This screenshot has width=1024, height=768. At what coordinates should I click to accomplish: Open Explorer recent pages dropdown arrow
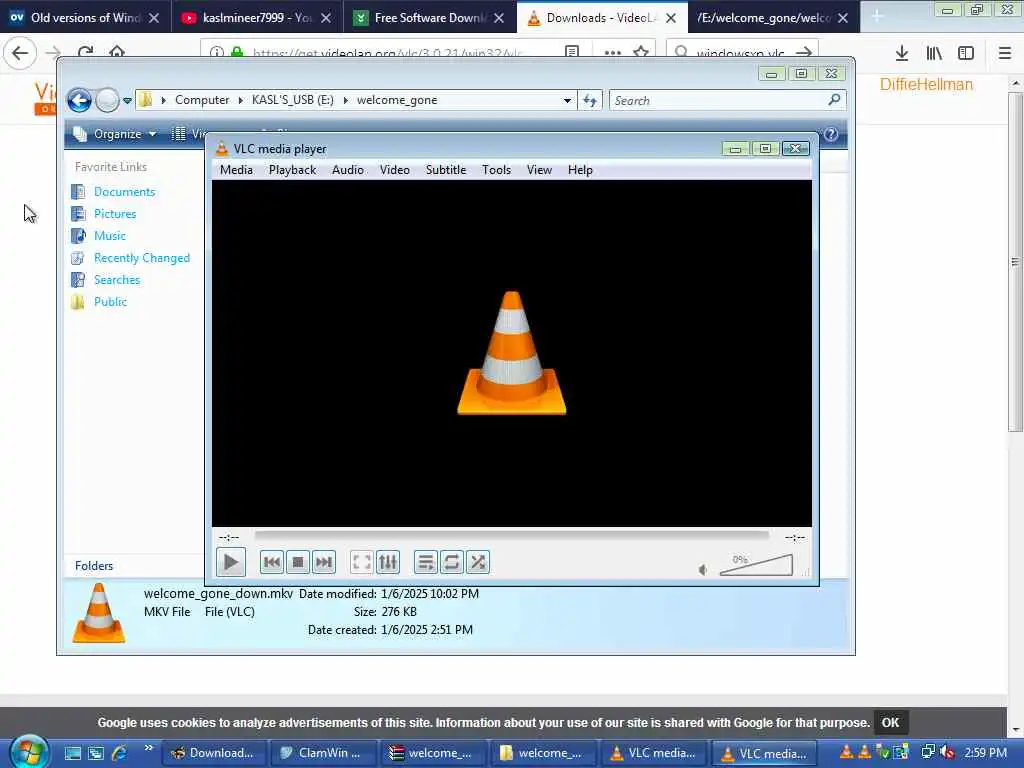pos(127,101)
